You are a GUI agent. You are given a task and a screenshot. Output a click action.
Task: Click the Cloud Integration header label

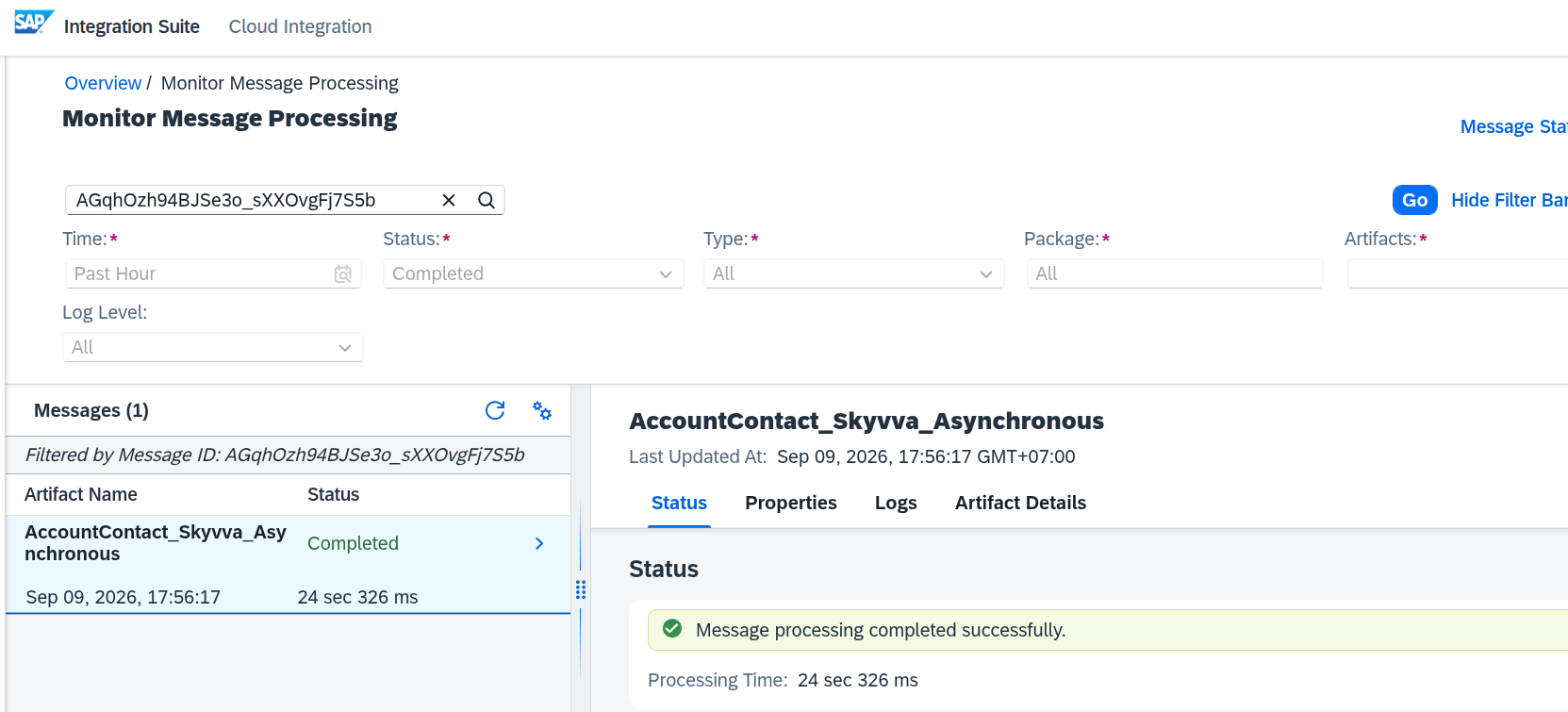click(300, 26)
